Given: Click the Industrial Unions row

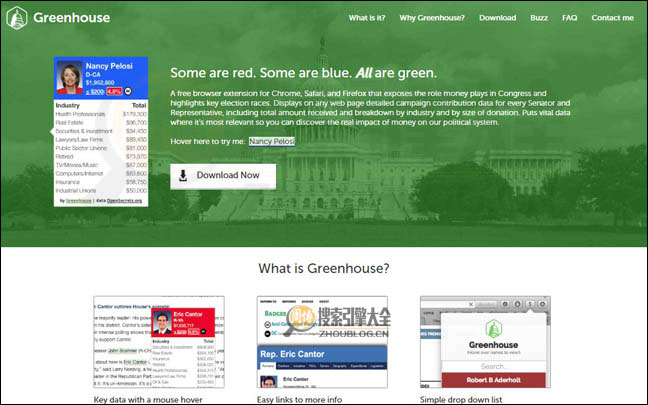Looking at the screenshot, I should pyautogui.click(x=101, y=191).
